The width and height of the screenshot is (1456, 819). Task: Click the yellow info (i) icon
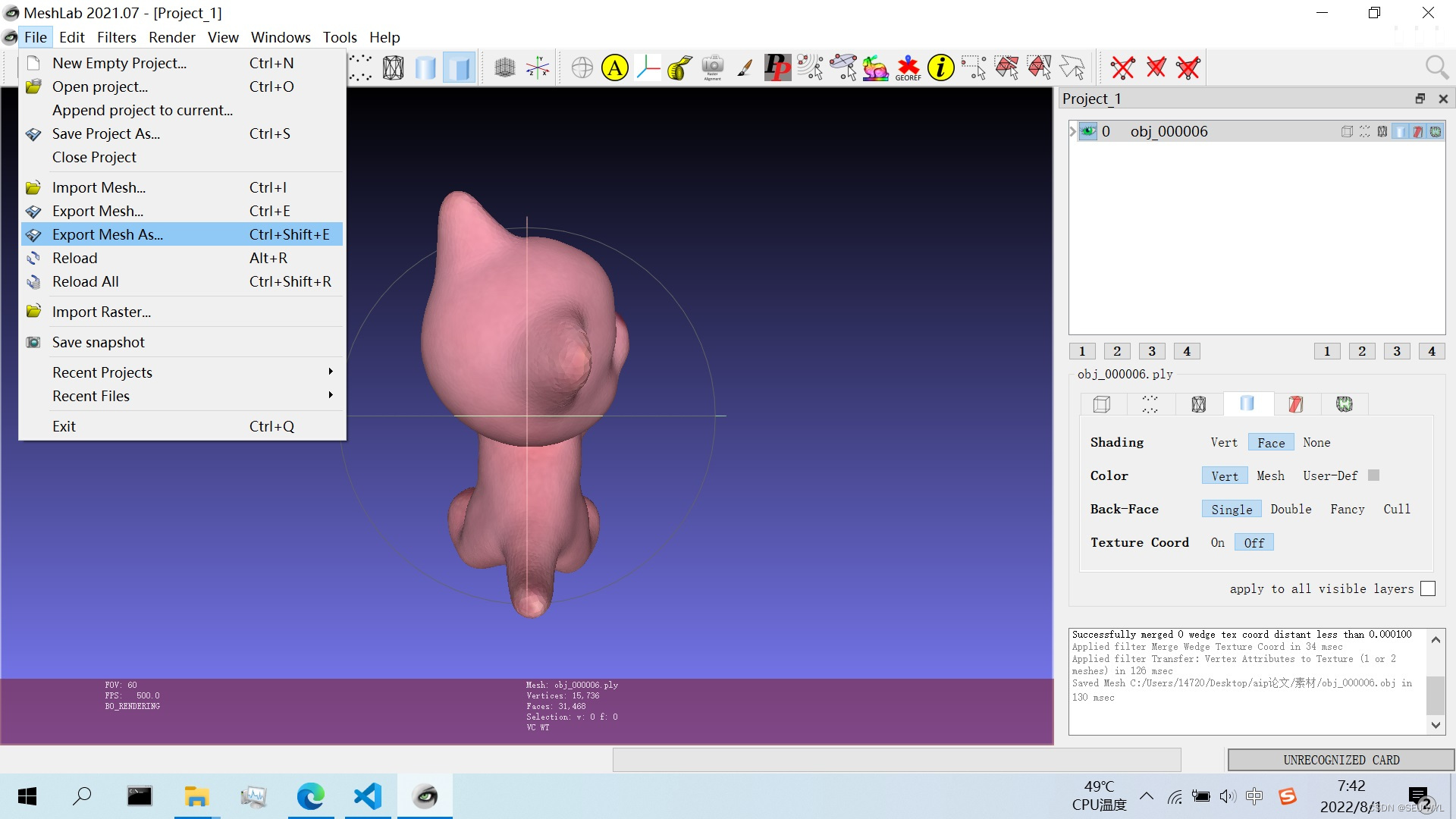click(940, 67)
